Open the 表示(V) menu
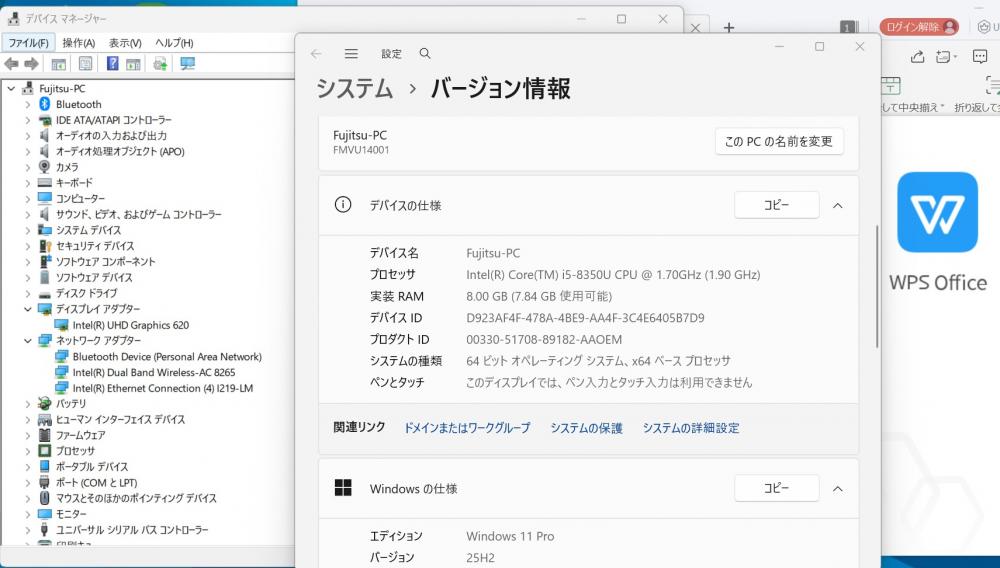 coord(125,43)
